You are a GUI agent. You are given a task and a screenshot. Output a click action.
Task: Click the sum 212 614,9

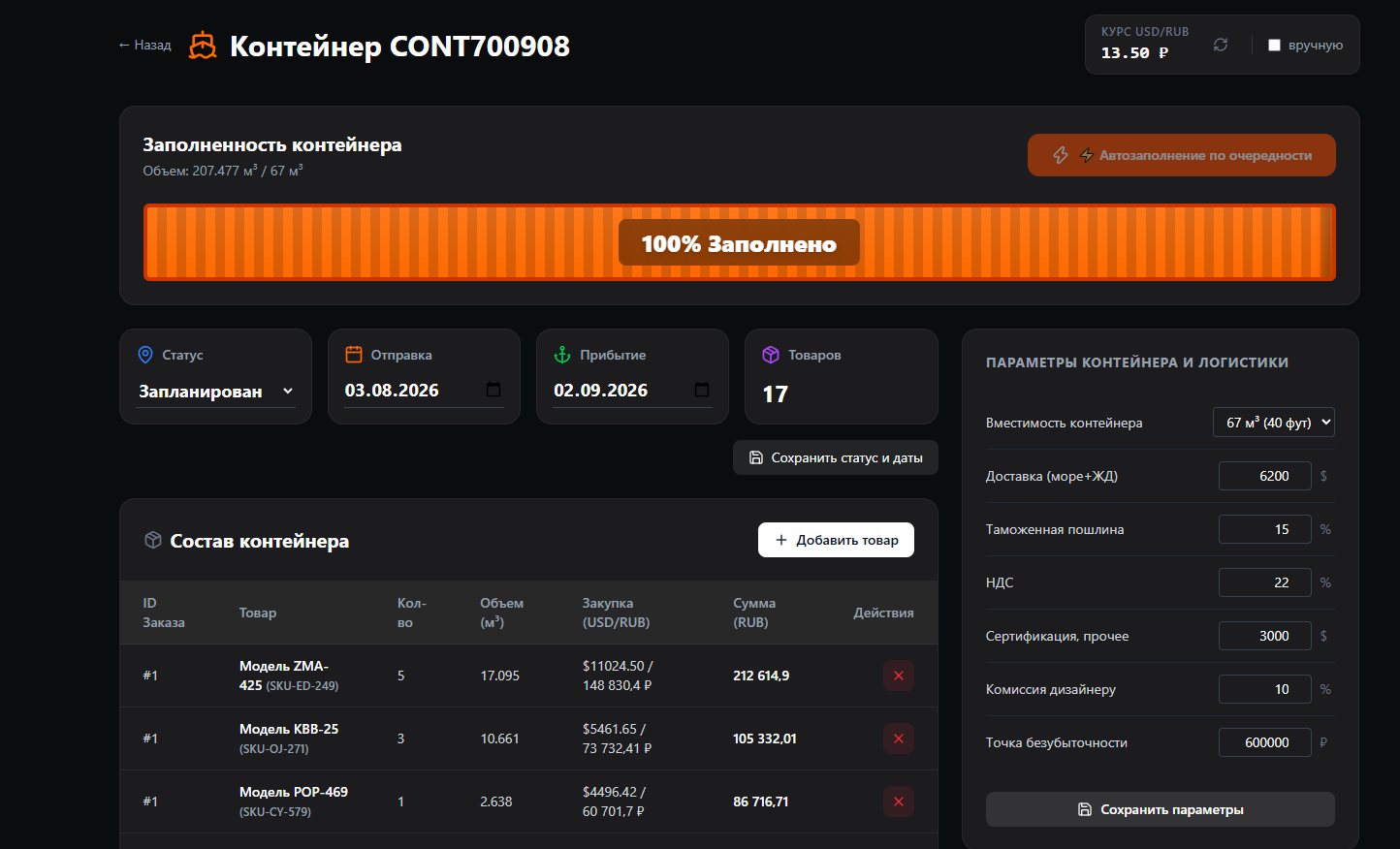pyautogui.click(x=761, y=676)
